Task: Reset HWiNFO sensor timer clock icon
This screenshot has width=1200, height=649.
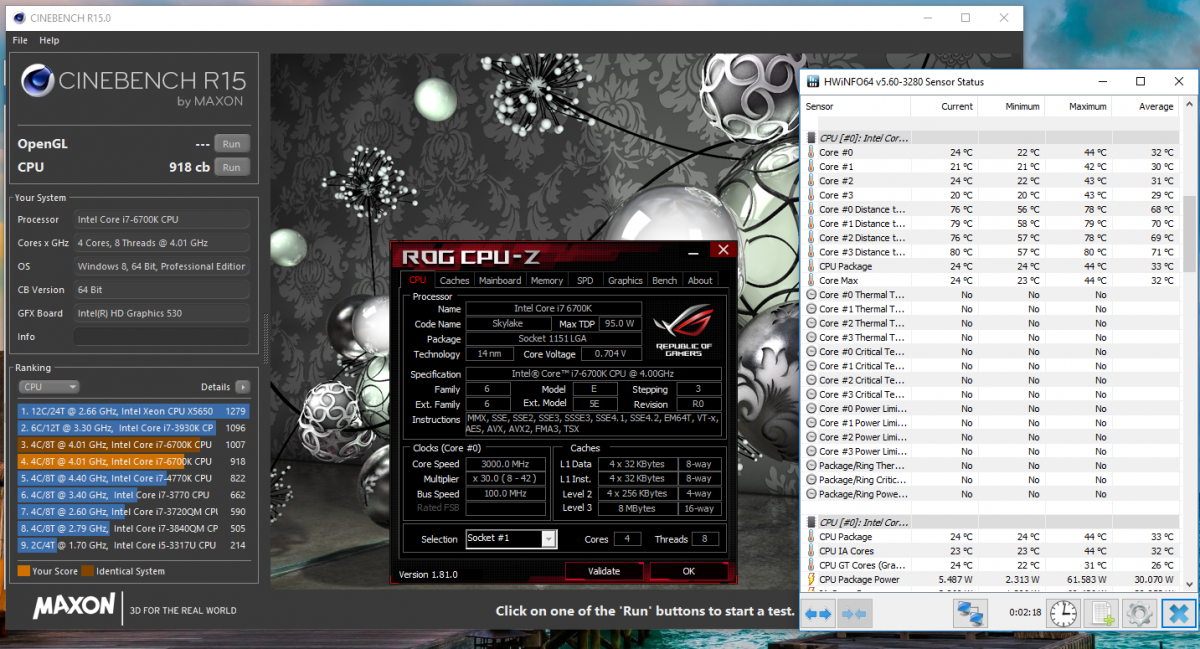Action: pyautogui.click(x=1063, y=613)
